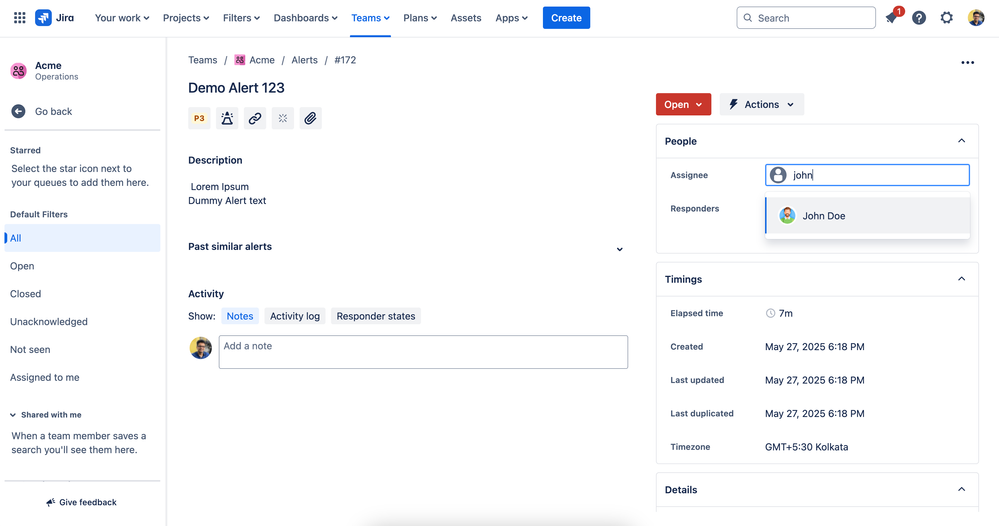Click the paperclip attachment icon
The height and width of the screenshot is (526, 999).
tap(310, 118)
